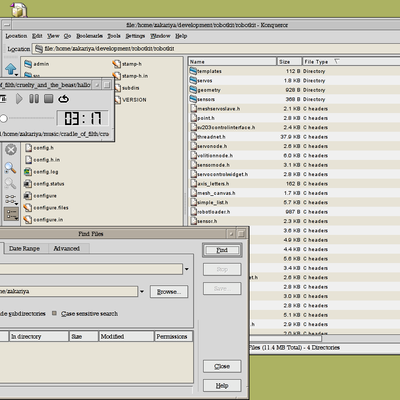Click the Named pattern input field
Image resolution: width=400 pixels, height=400 pixels.
click(91, 269)
